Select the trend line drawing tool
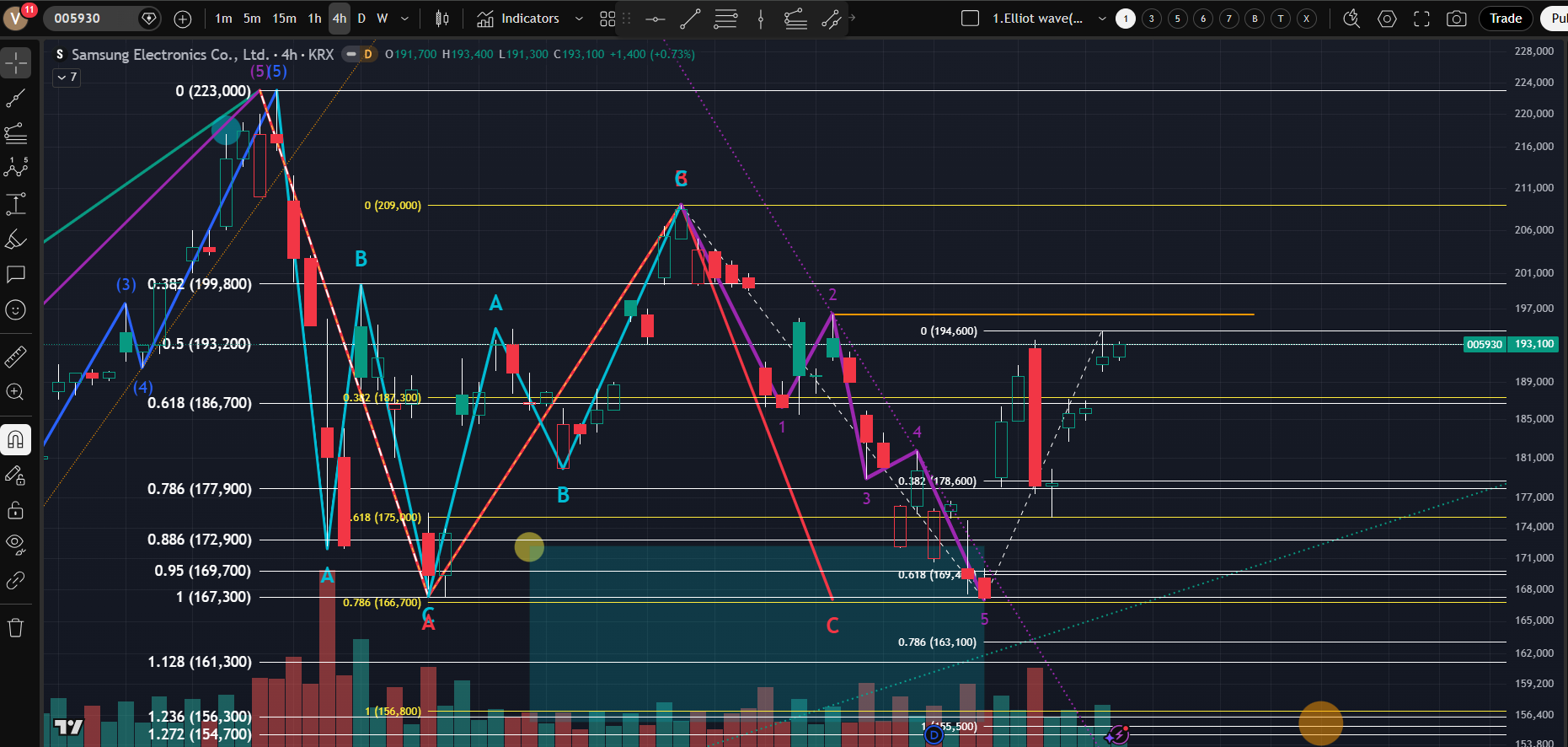1568x747 pixels. 15,99
